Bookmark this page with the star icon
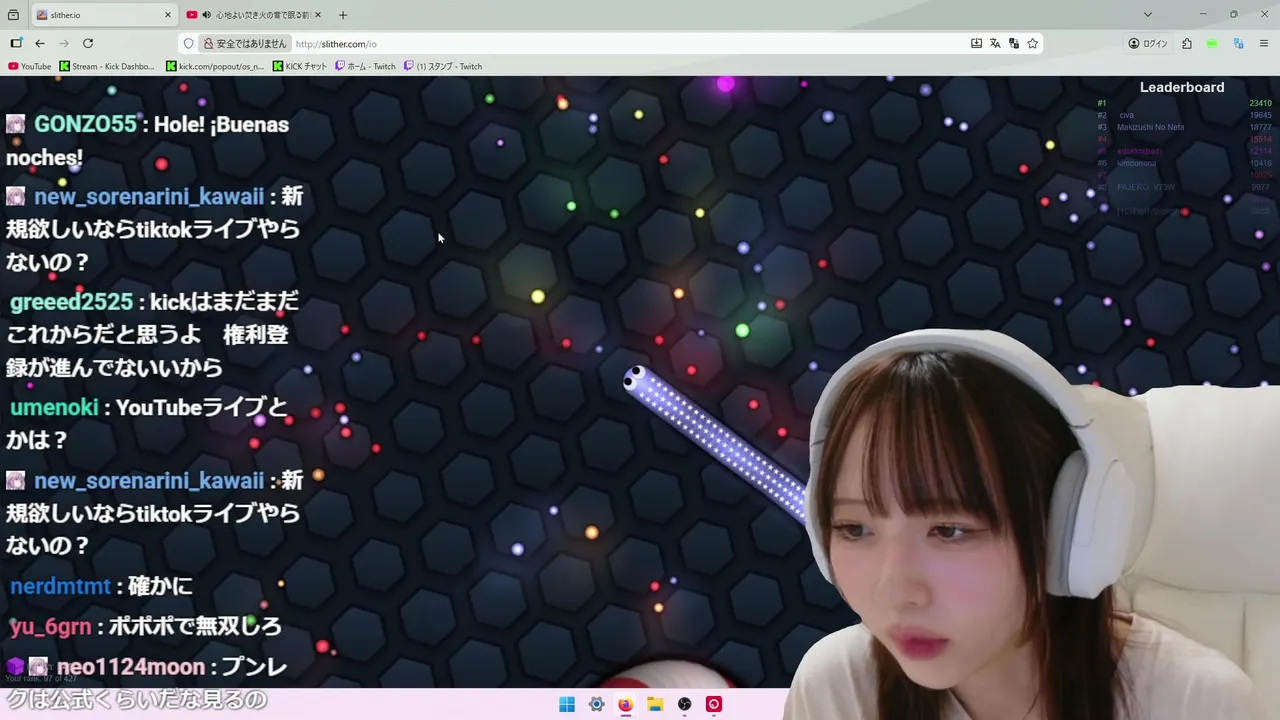The image size is (1280, 720). [x=1033, y=43]
